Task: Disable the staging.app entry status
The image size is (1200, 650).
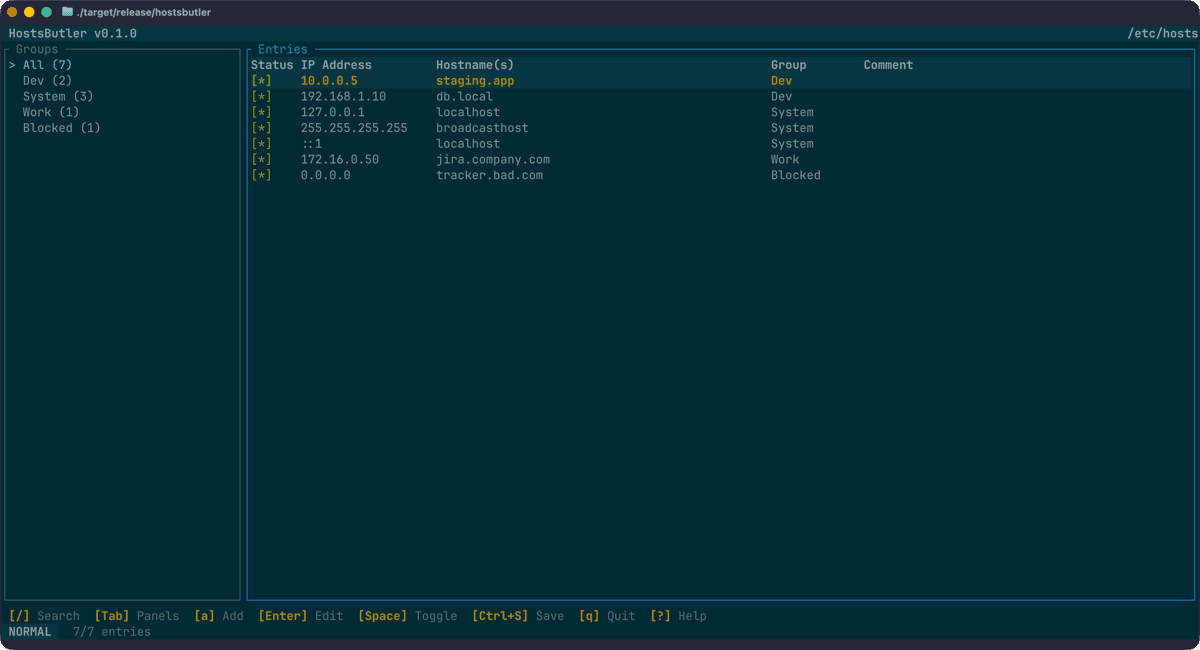Action: pos(261,80)
